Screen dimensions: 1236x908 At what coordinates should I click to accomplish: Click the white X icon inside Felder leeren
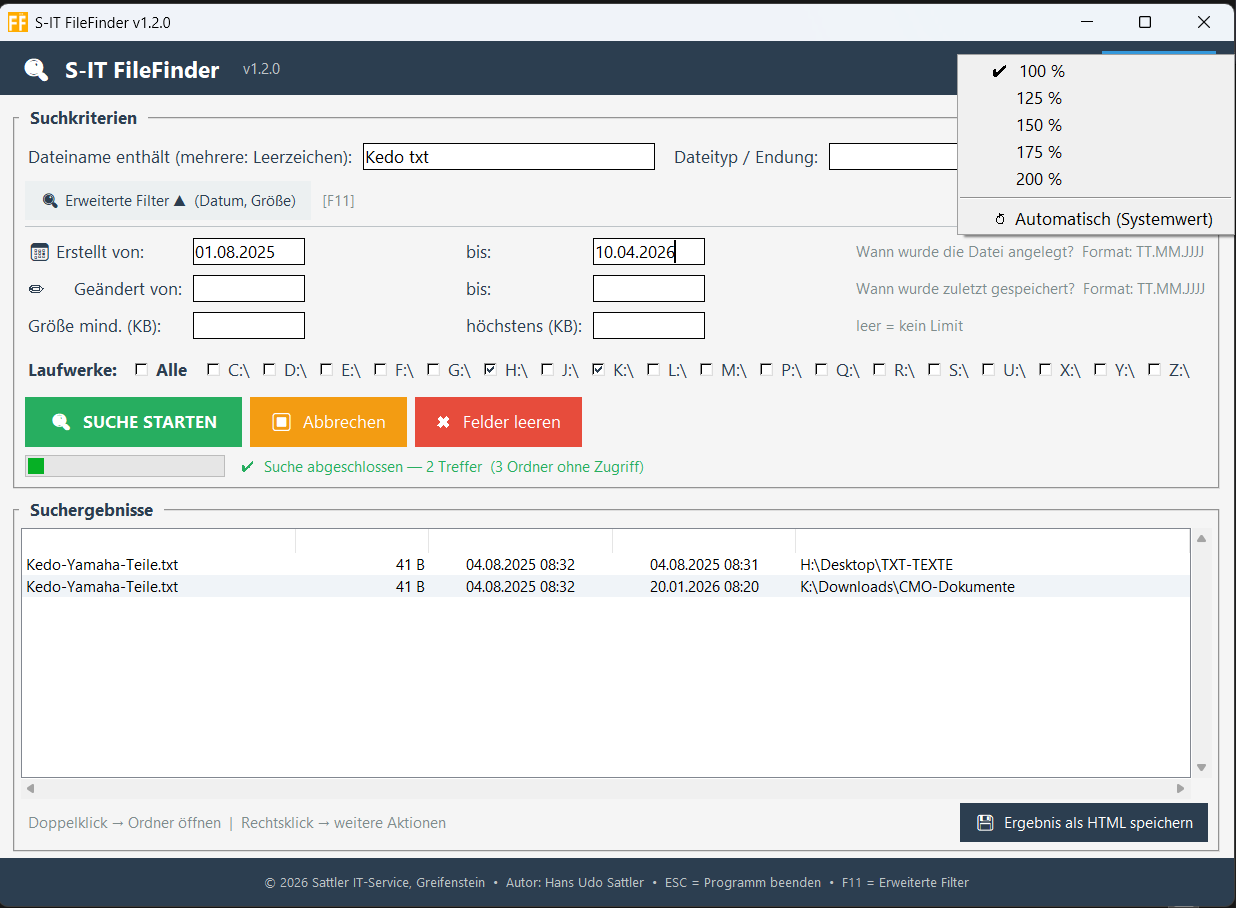coord(444,422)
